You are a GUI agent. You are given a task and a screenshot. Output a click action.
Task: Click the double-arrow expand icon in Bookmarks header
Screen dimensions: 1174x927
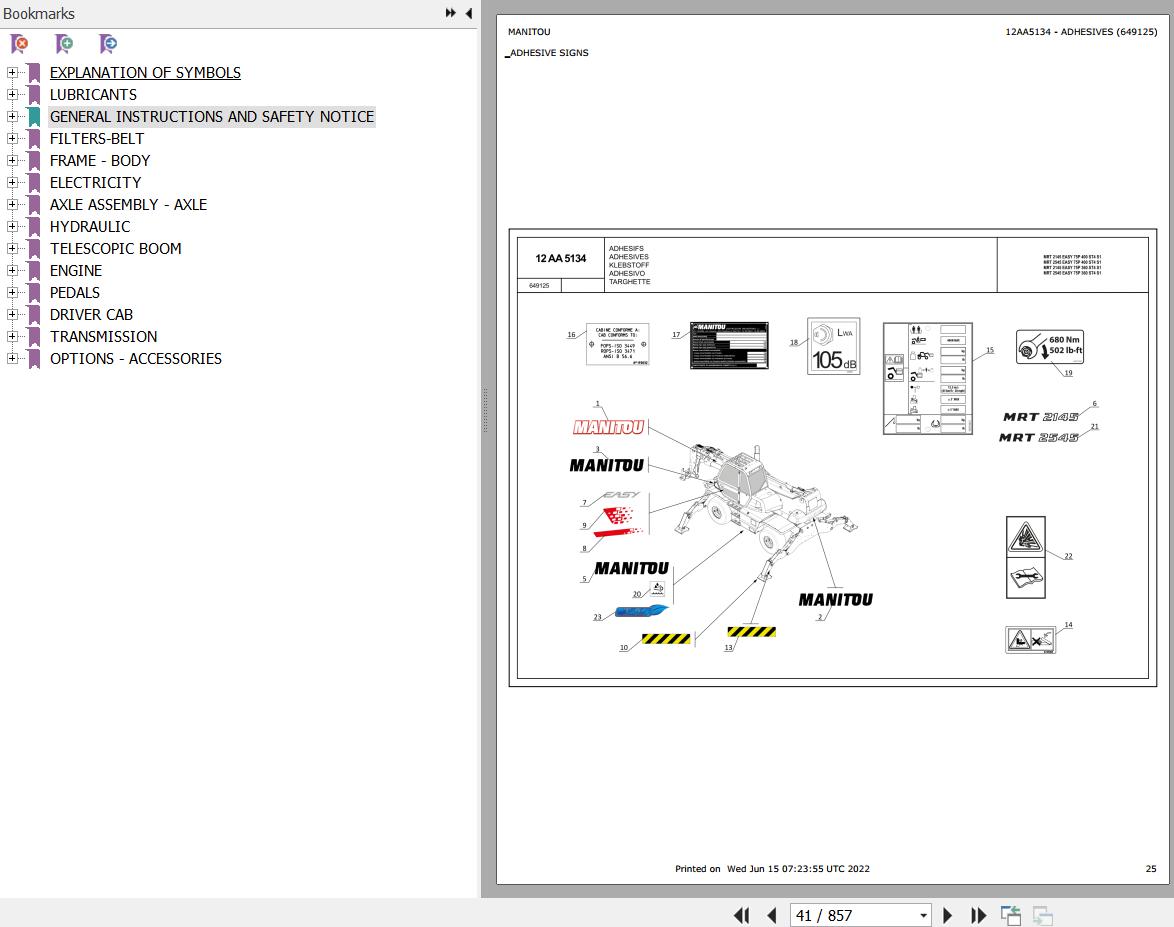pyautogui.click(x=451, y=13)
